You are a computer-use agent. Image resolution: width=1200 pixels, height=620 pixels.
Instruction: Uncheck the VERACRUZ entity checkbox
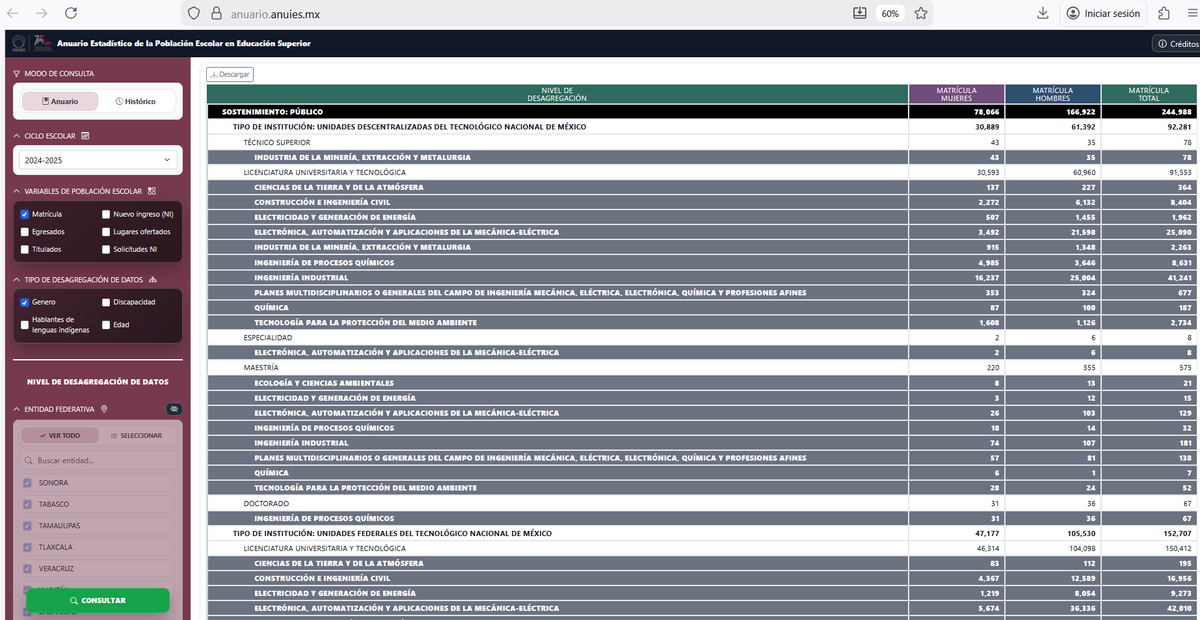[x=27, y=569]
